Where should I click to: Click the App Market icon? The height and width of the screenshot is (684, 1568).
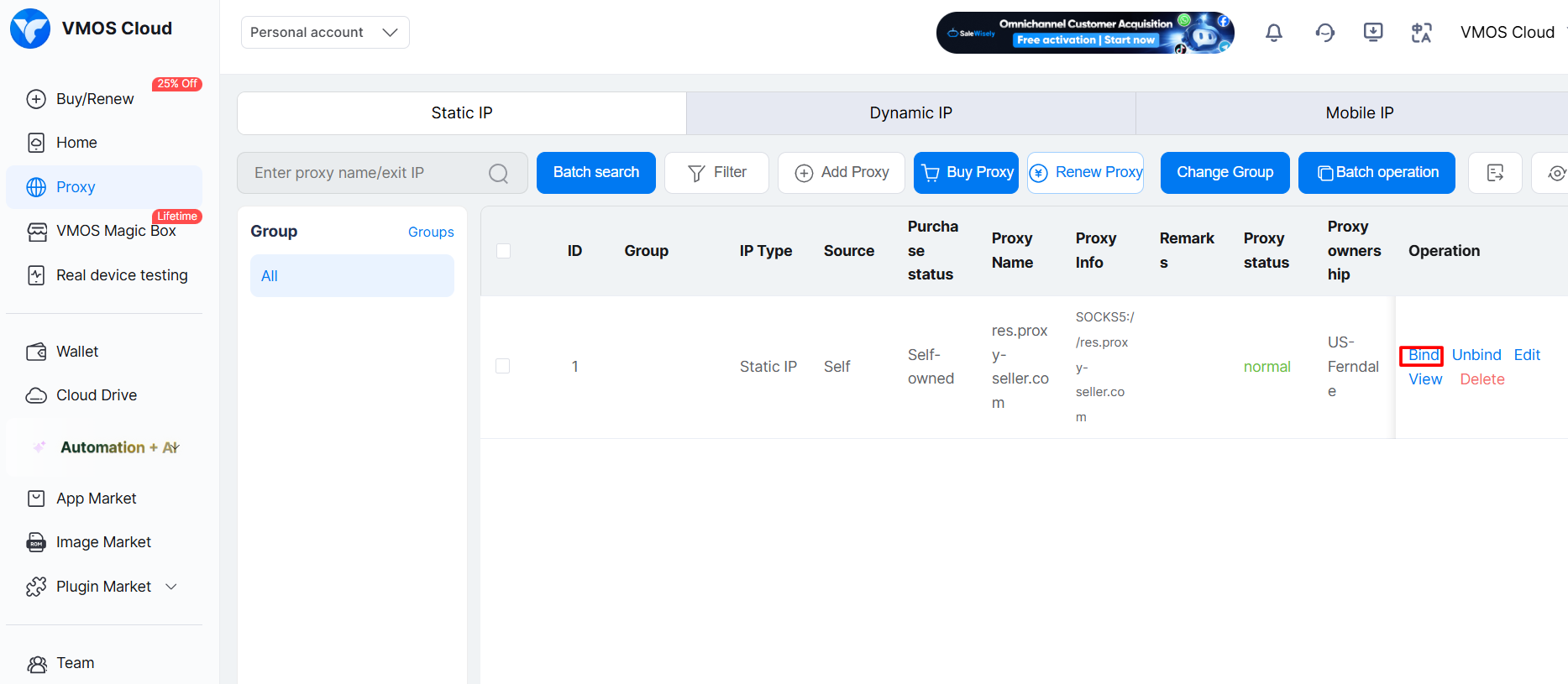pos(36,499)
